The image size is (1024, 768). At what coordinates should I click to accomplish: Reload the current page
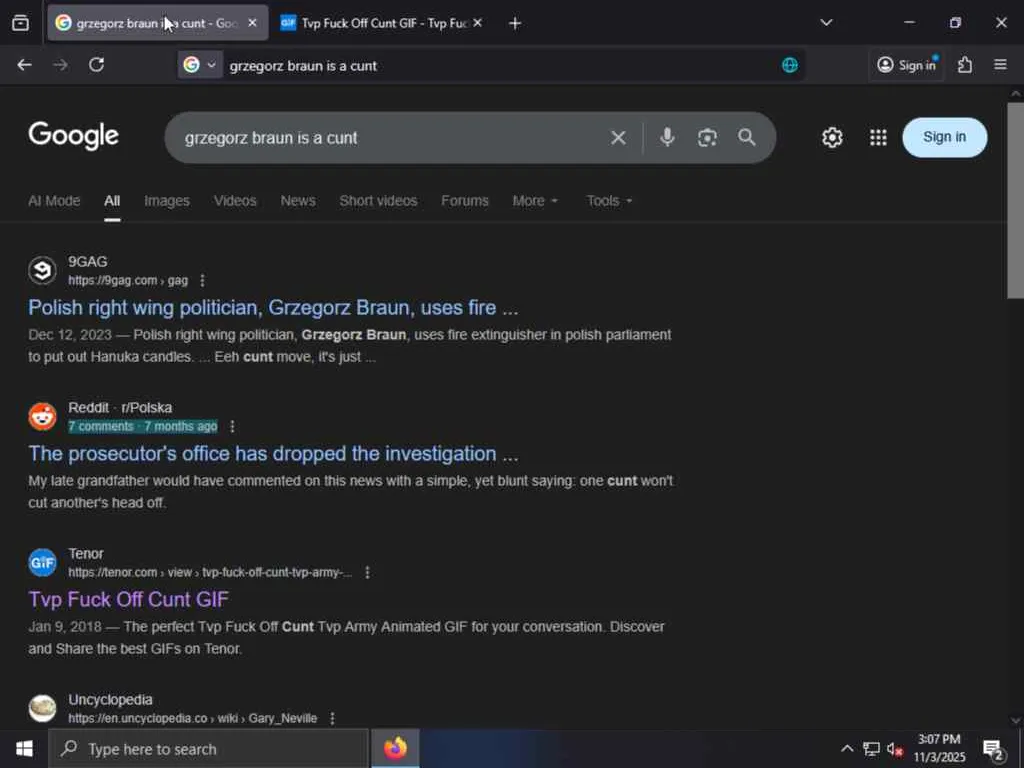pos(97,65)
